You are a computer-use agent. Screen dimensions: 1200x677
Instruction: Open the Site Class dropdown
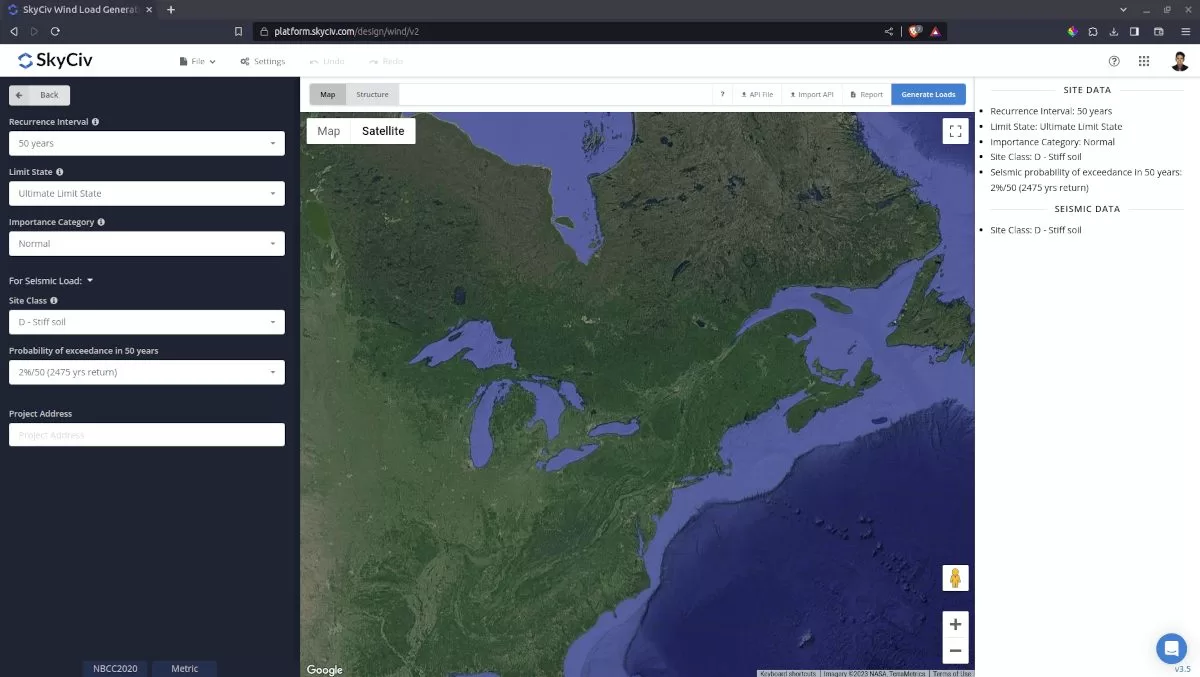click(x=146, y=321)
